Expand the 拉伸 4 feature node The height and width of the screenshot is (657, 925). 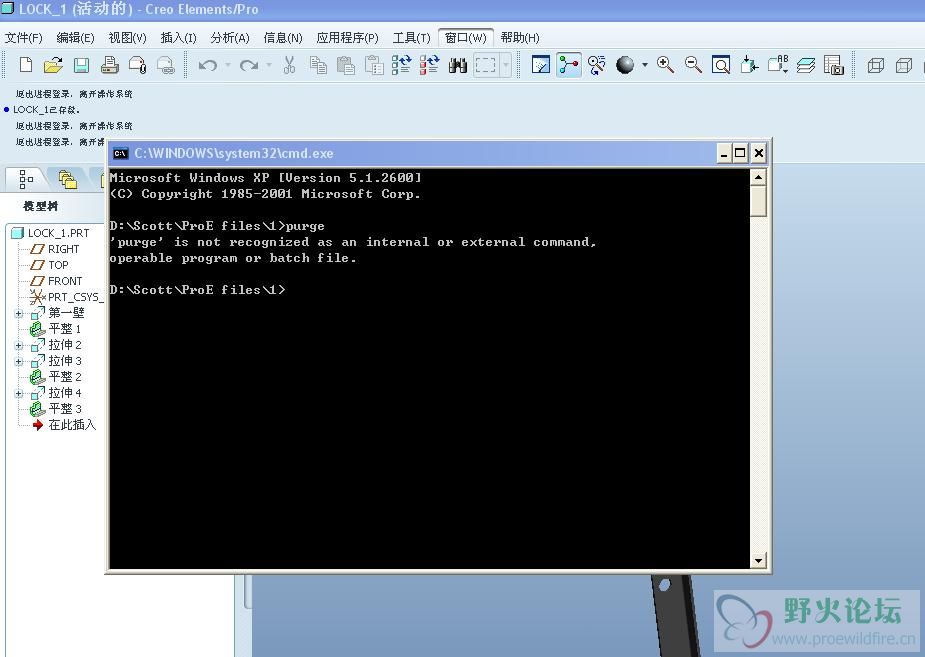pyautogui.click(x=19, y=393)
